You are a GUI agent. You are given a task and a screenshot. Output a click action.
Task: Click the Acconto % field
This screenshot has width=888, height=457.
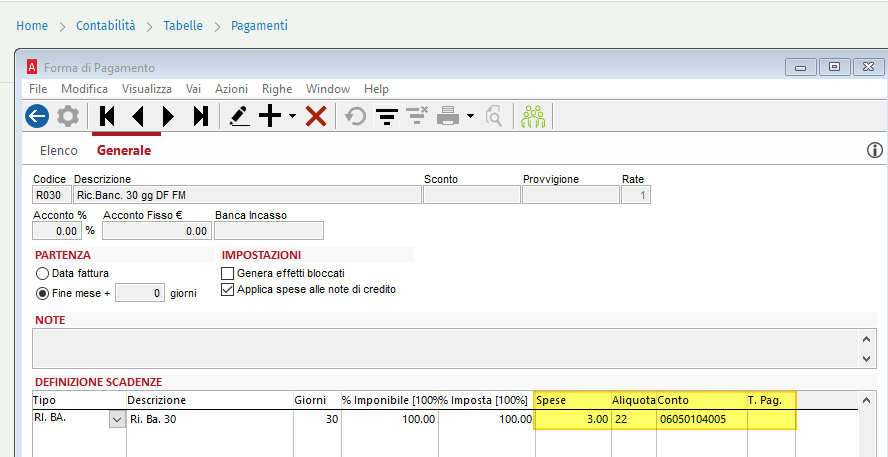point(56,230)
